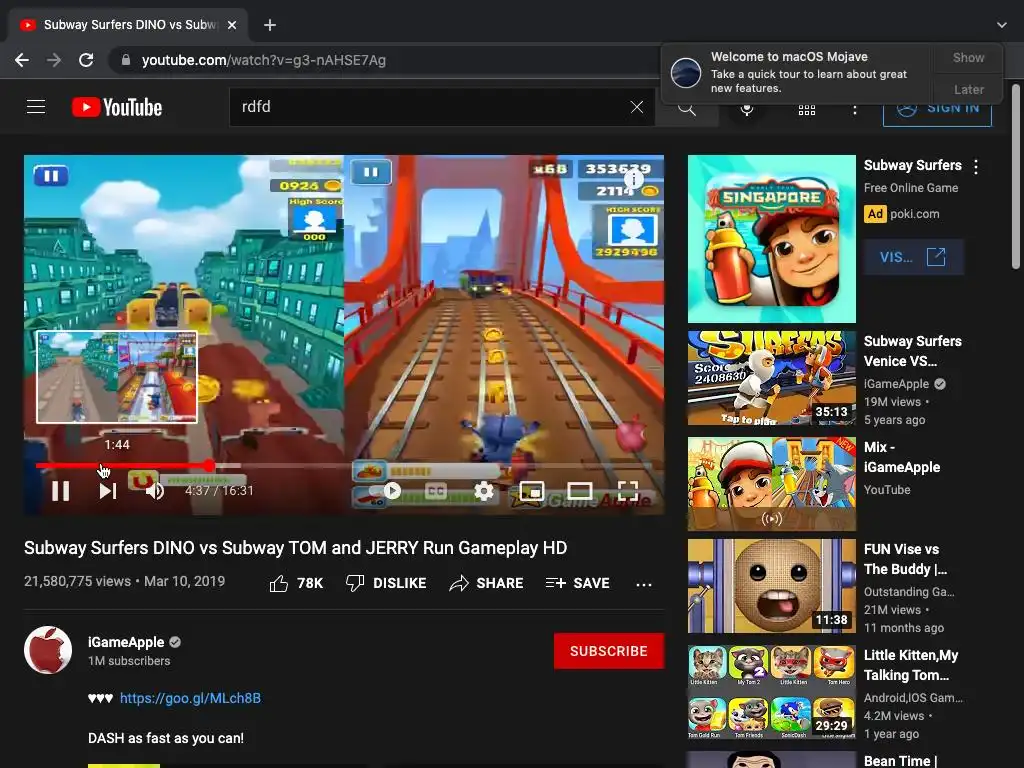Go forward in browser history

click(x=54, y=60)
